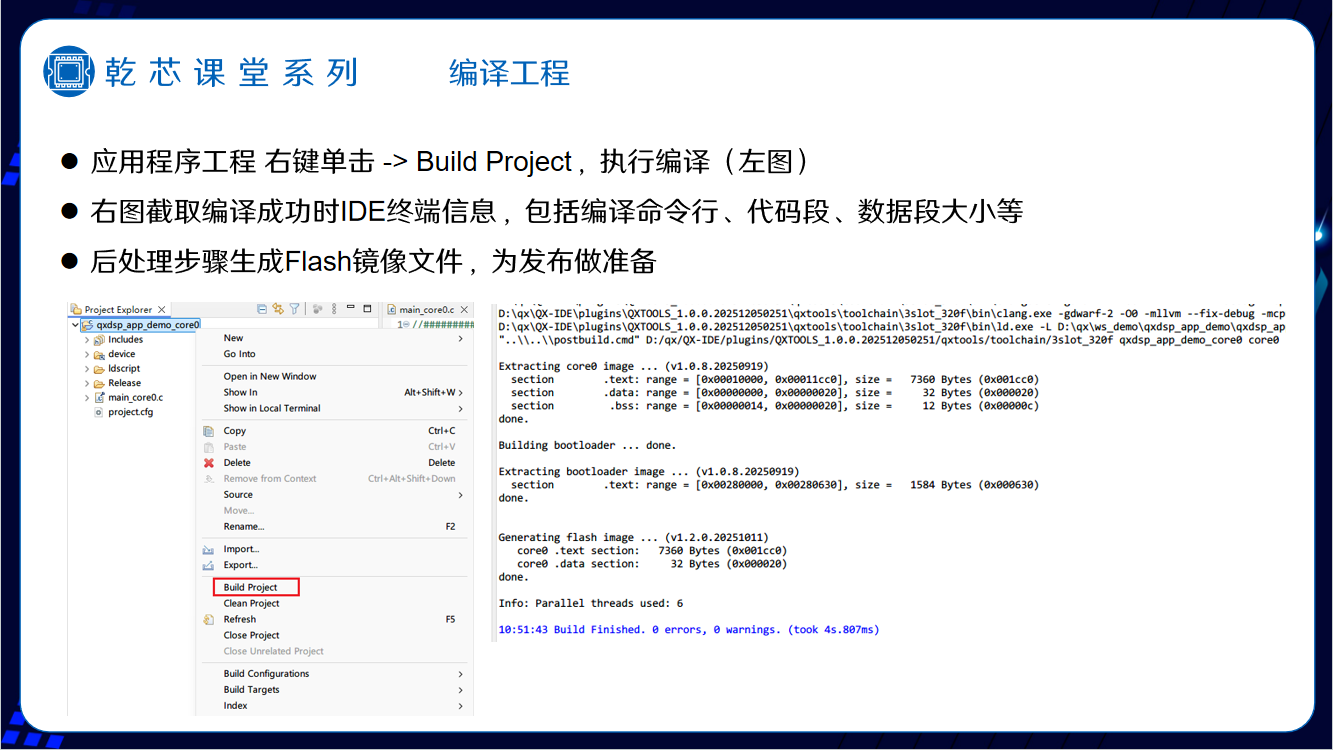Click 'Info: Parallel threads used: 6' line

[591, 603]
